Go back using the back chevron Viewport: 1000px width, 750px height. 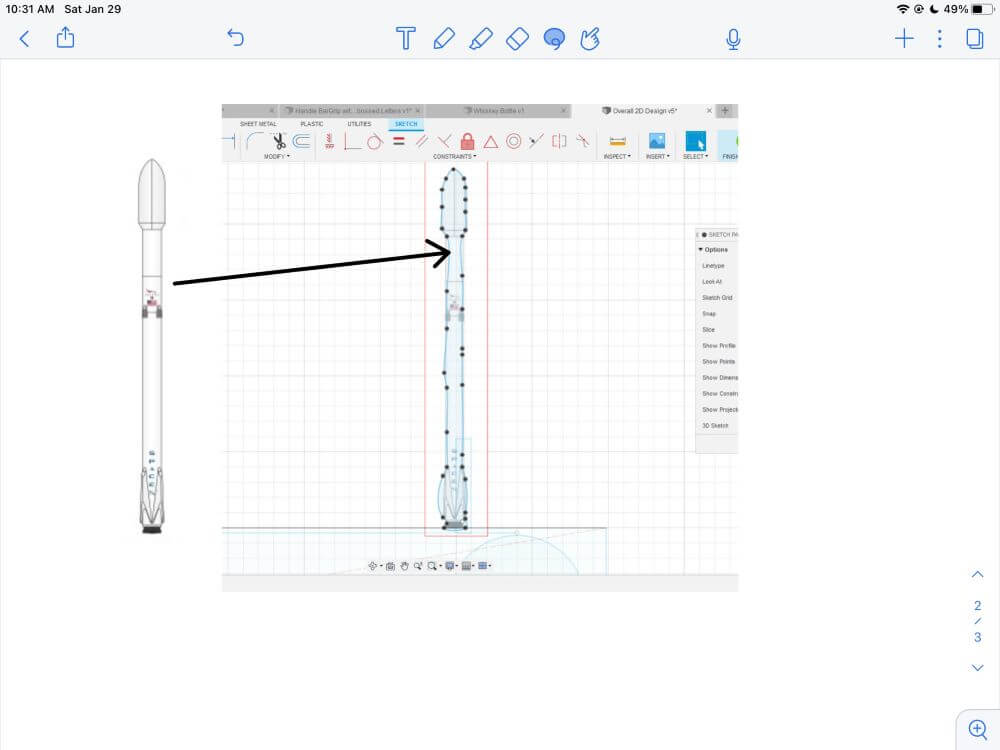24,39
